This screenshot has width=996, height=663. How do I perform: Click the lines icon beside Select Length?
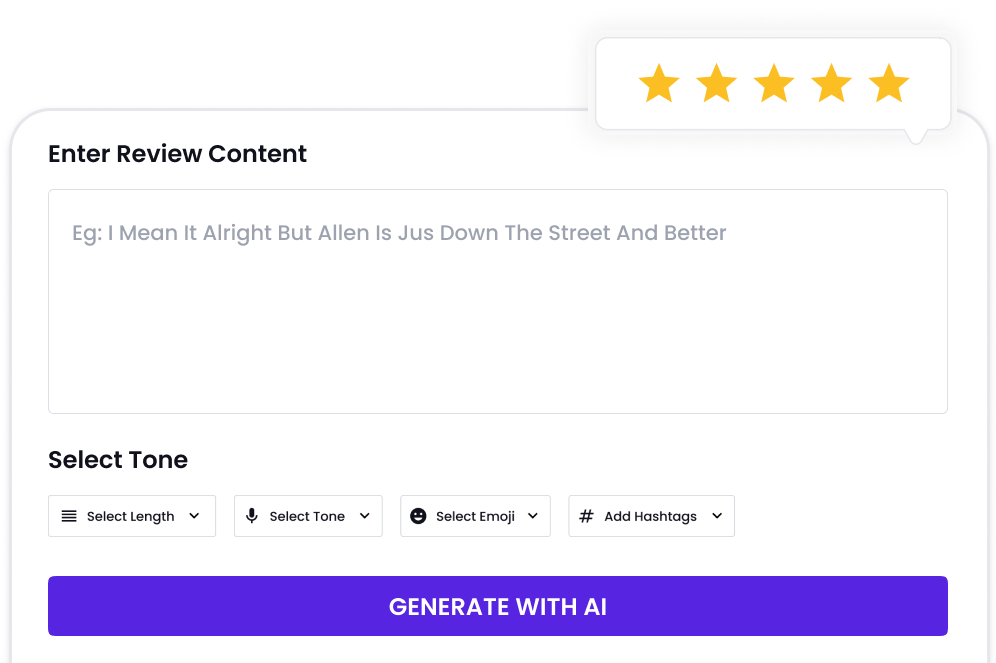pos(69,516)
